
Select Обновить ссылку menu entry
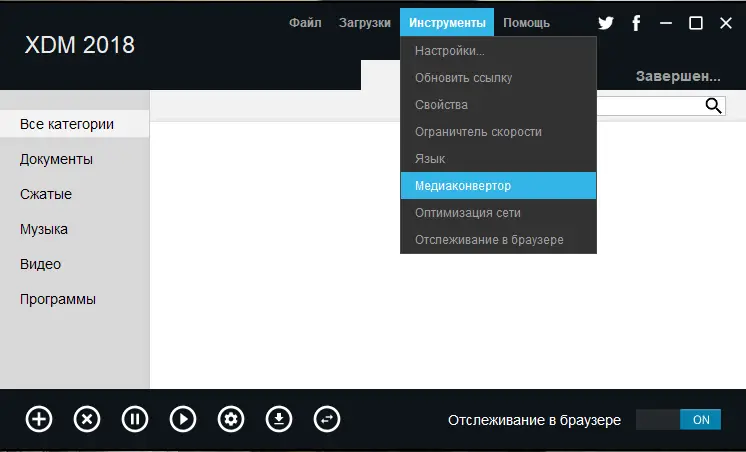tap(498, 78)
